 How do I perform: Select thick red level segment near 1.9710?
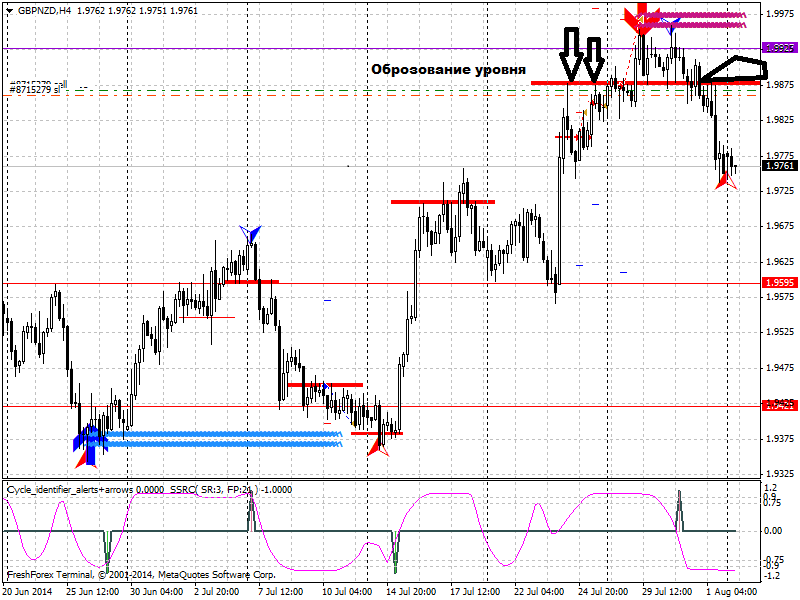tap(443, 202)
